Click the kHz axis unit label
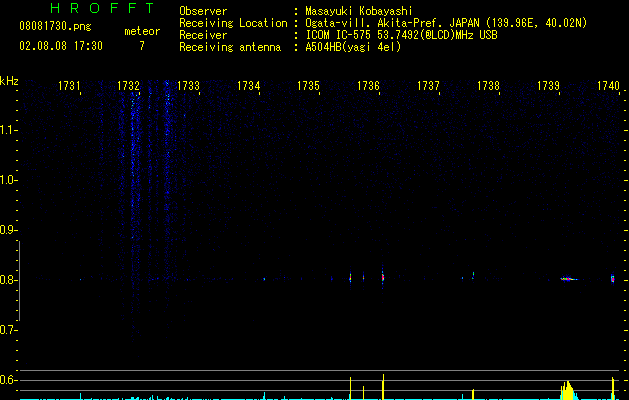This screenshot has height=400, width=629. (9, 81)
